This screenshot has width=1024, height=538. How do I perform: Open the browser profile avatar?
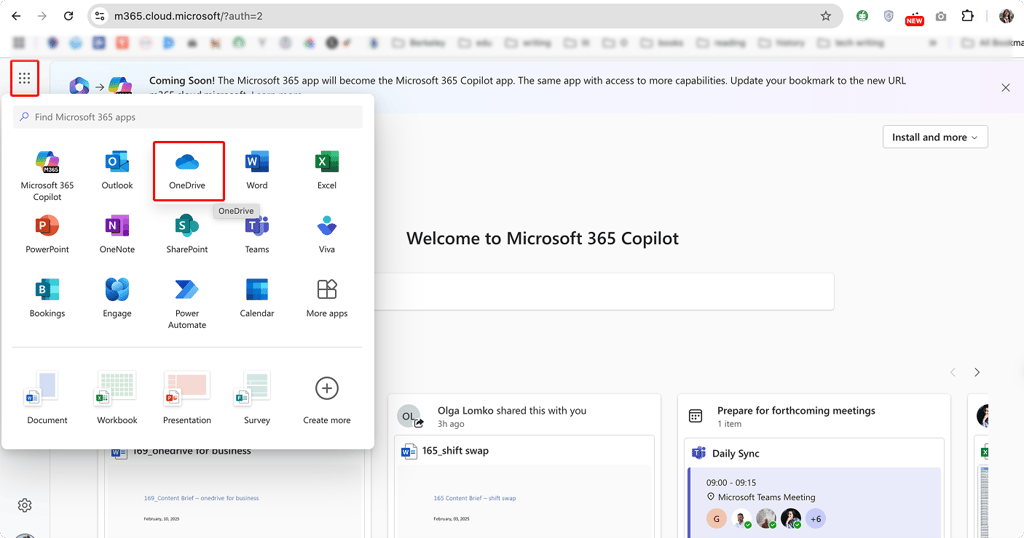[x=1006, y=16]
